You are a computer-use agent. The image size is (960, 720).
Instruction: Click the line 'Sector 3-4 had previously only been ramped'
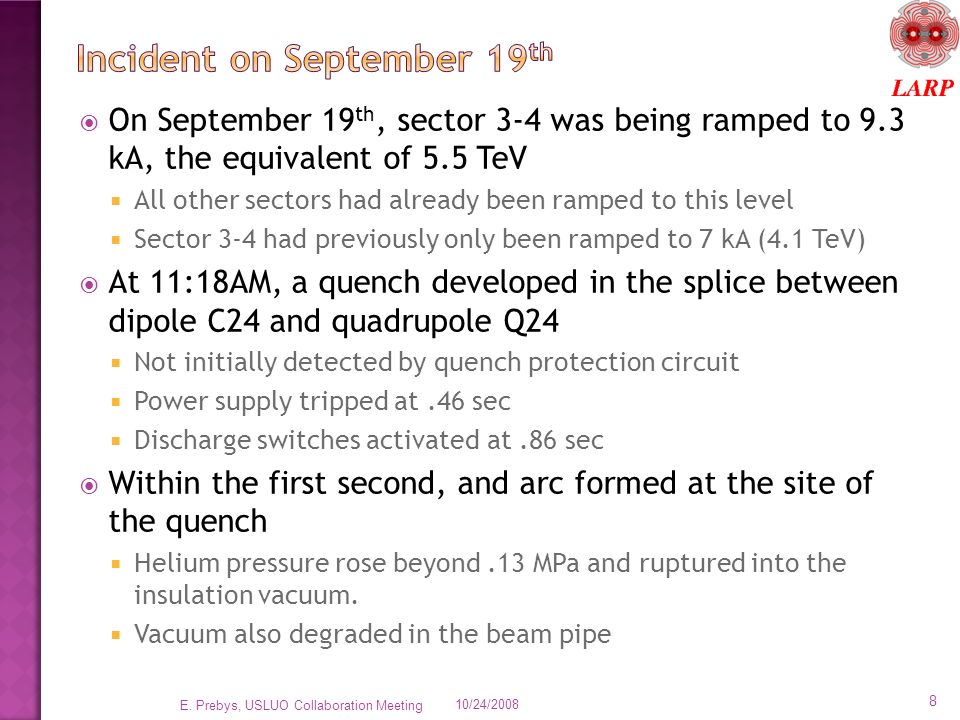pyautogui.click(x=499, y=239)
